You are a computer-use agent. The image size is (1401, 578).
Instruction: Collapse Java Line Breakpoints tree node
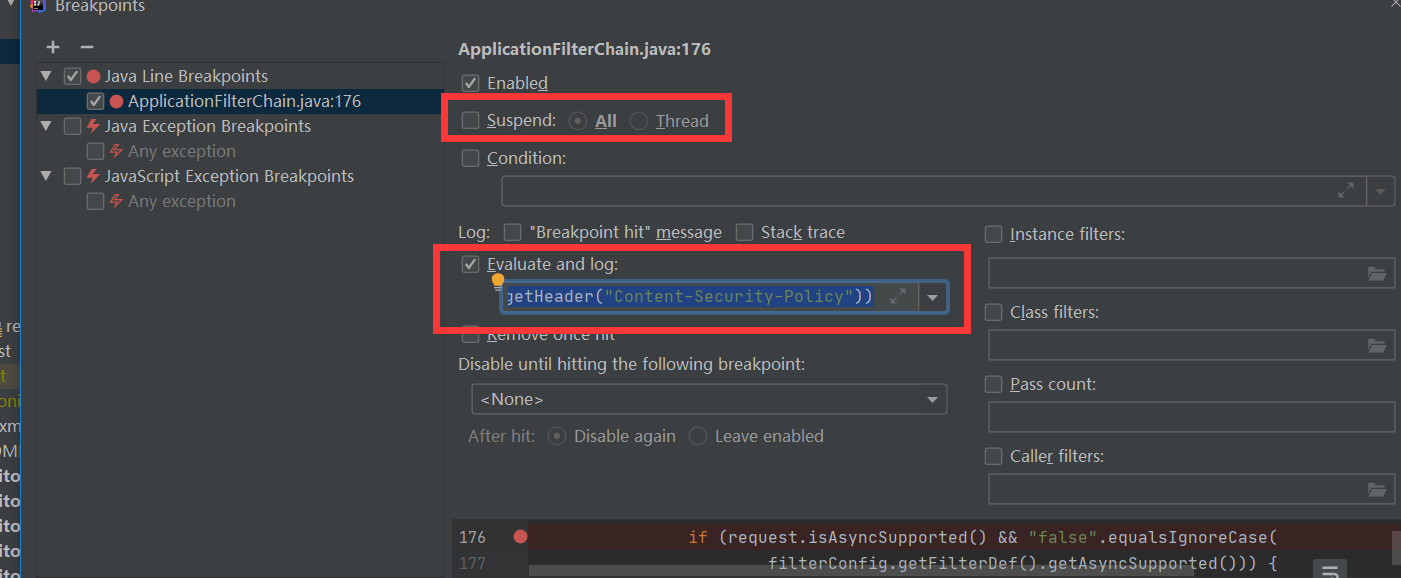click(x=46, y=76)
